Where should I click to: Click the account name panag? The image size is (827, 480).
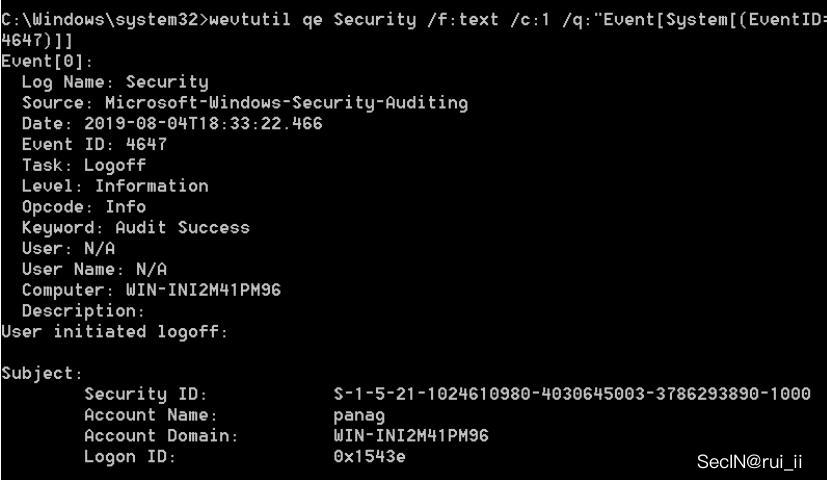[x=359, y=415]
